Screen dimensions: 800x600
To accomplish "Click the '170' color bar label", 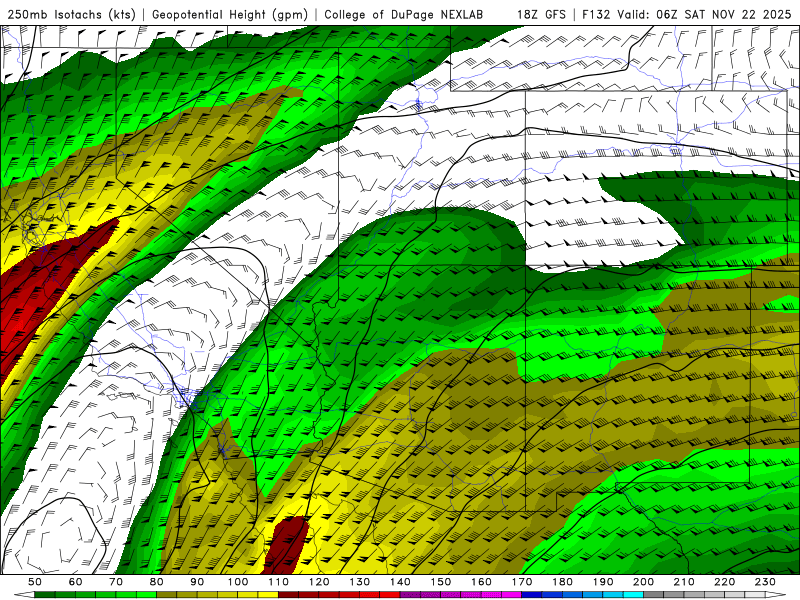I will (x=521, y=582).
